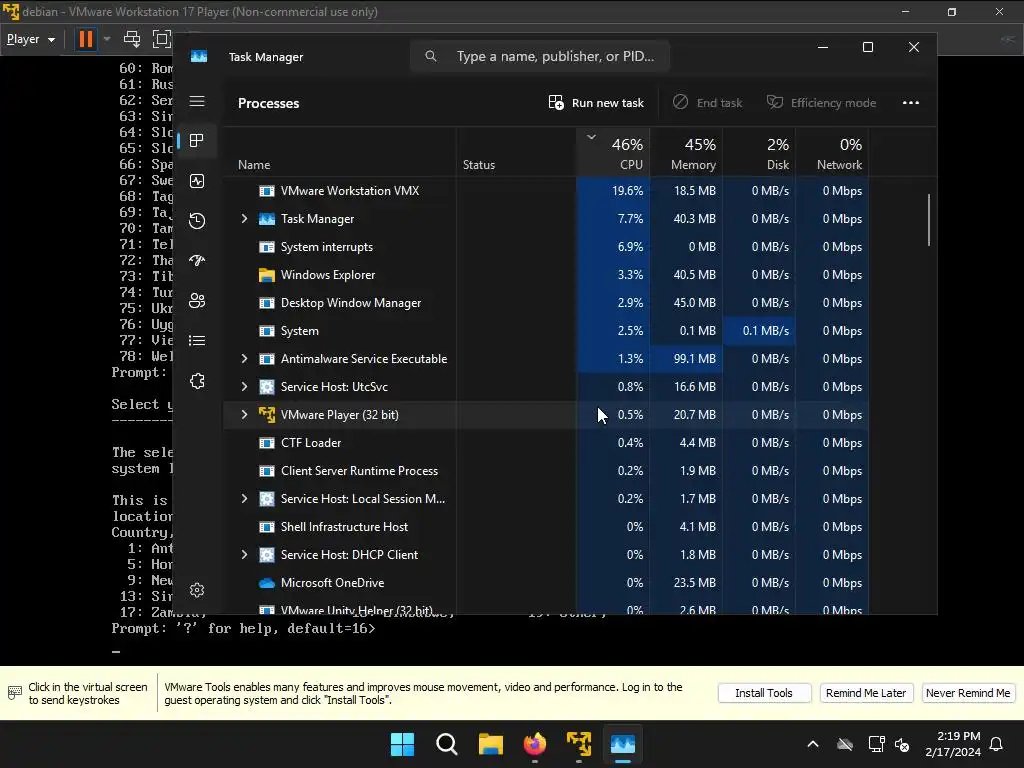
Task: Click the processes list vertical scrollbar
Action: 929,220
